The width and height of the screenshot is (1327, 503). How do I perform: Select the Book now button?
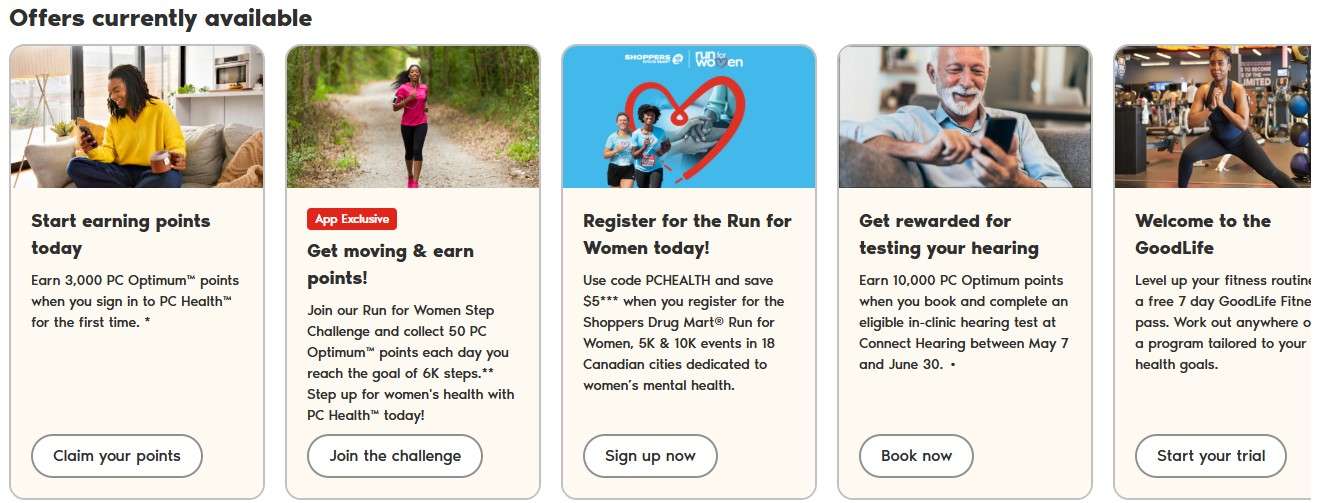(x=916, y=456)
